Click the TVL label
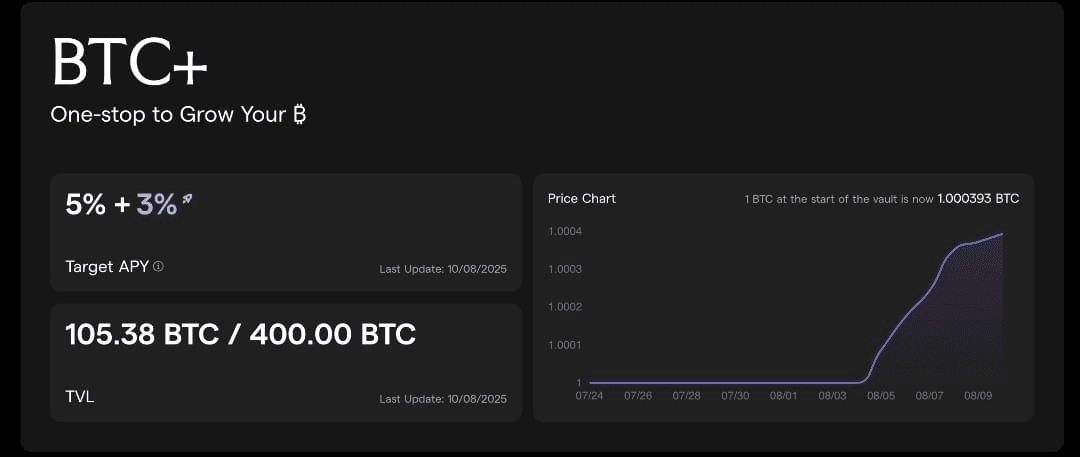 [80, 396]
